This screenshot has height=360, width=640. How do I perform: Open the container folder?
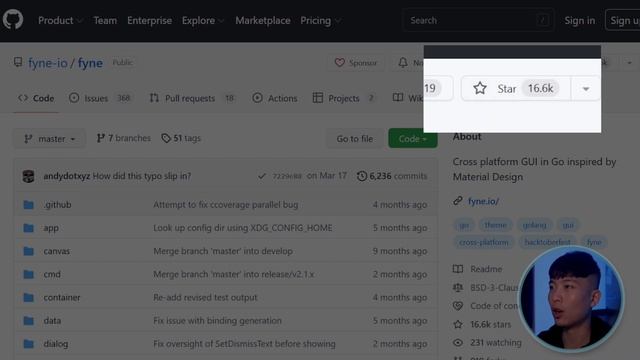[62, 298]
